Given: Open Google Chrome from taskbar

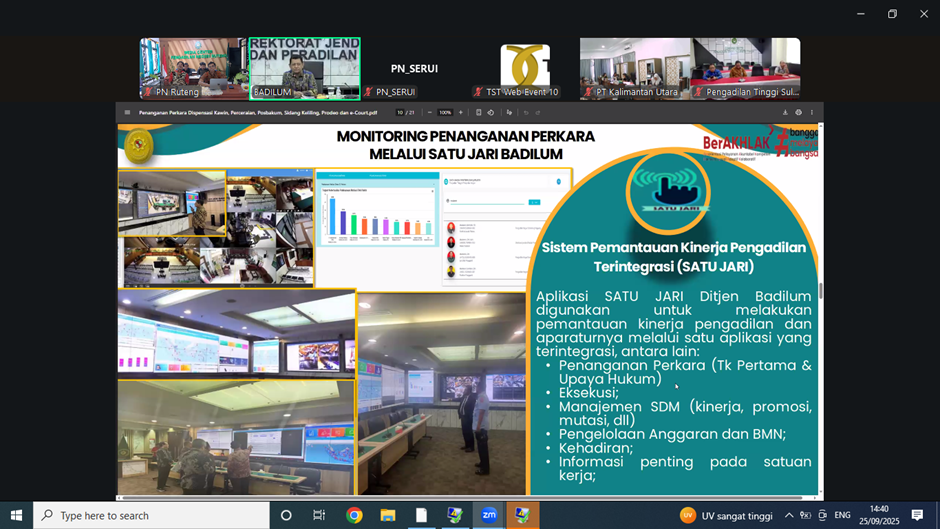Looking at the screenshot, I should click(x=354, y=515).
